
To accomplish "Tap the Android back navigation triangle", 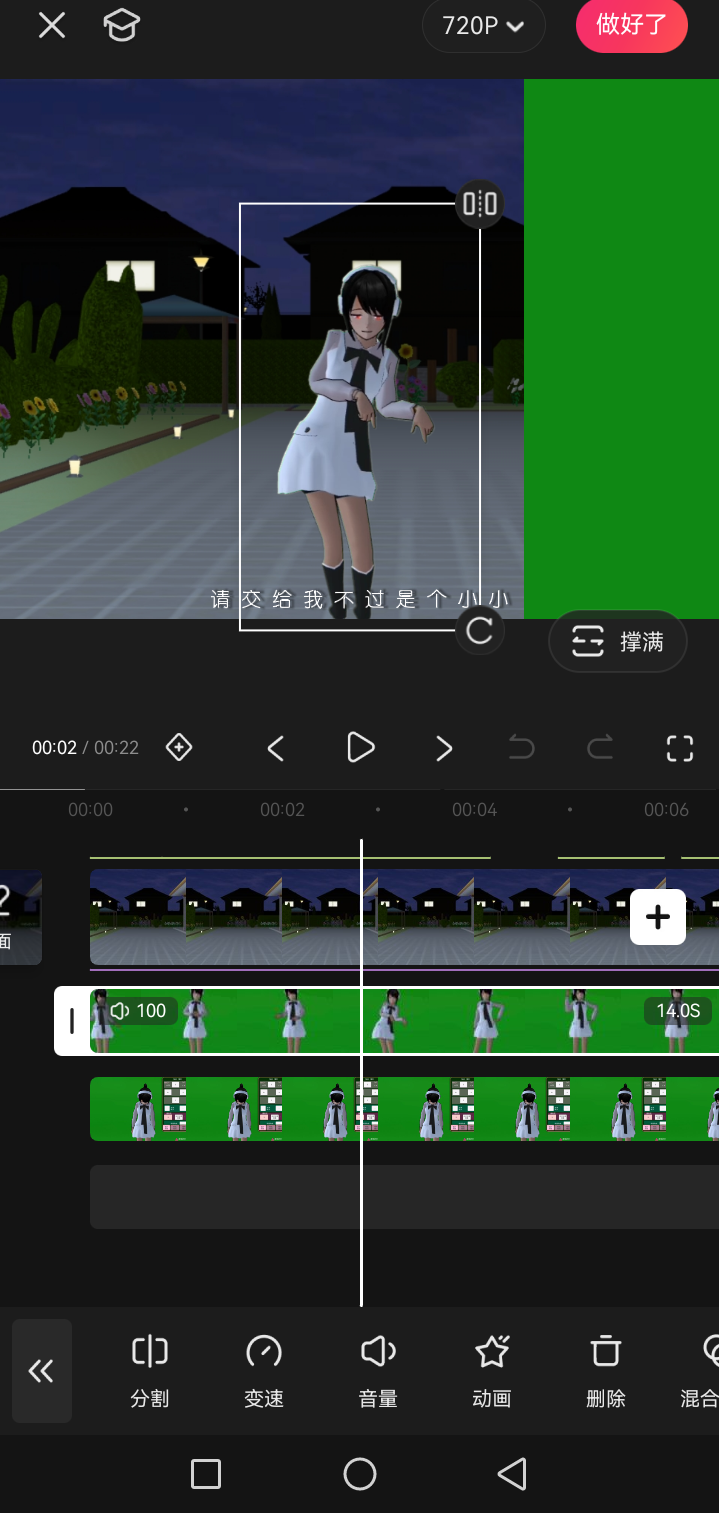I will click(x=512, y=1473).
